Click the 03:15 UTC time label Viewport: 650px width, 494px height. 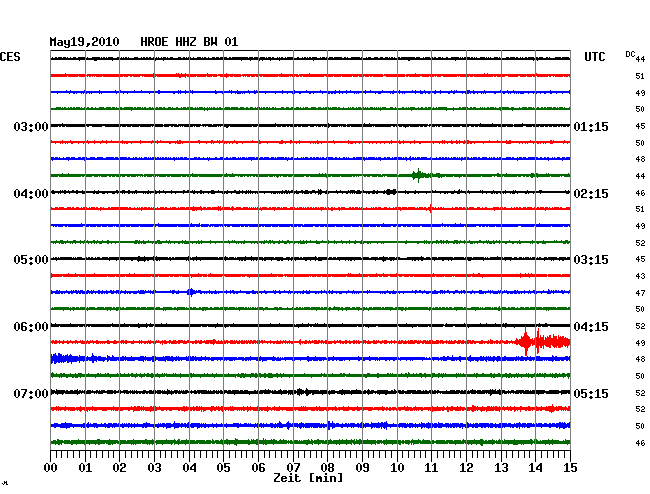tap(591, 260)
